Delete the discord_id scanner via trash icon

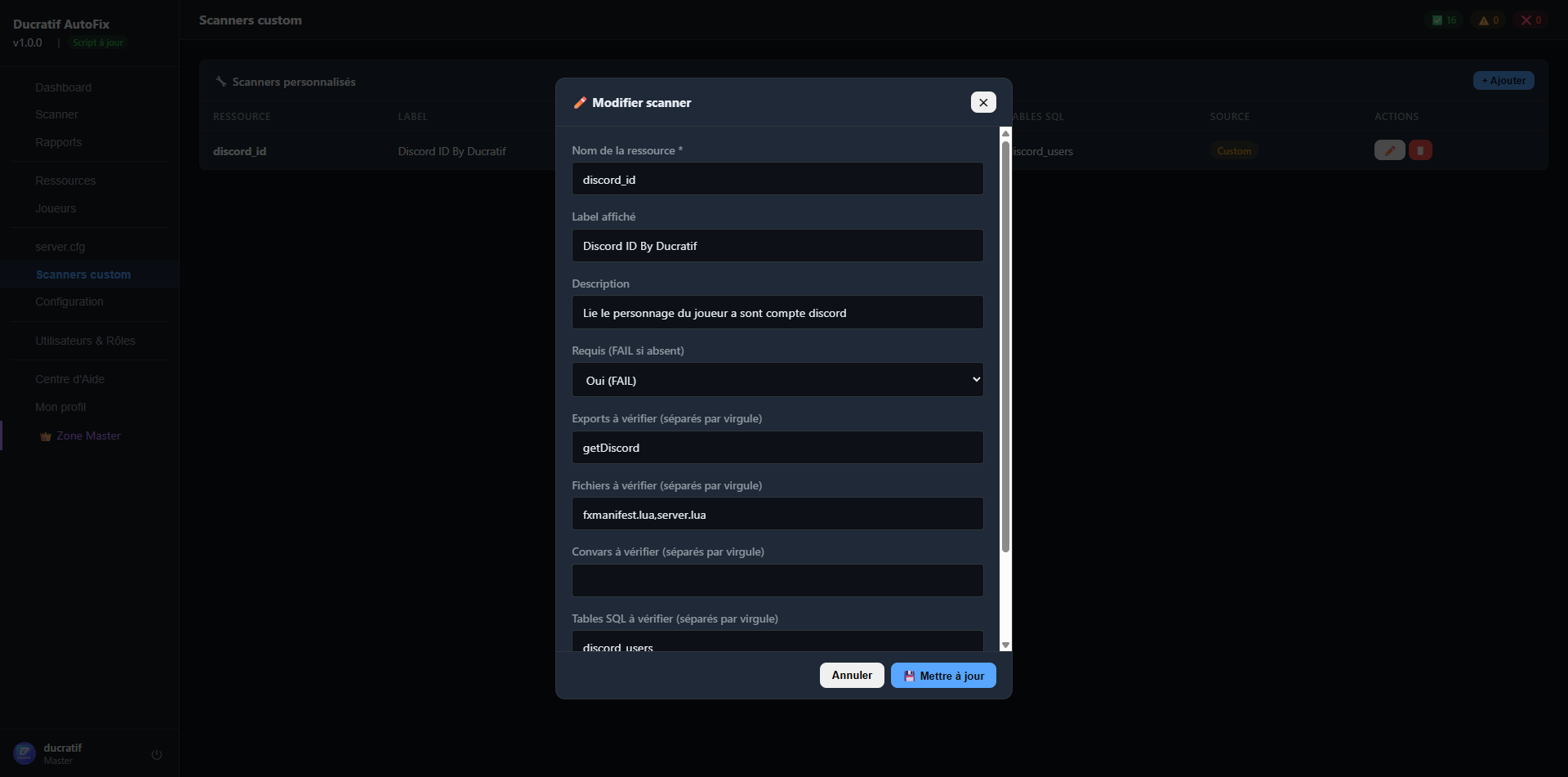coord(1420,150)
